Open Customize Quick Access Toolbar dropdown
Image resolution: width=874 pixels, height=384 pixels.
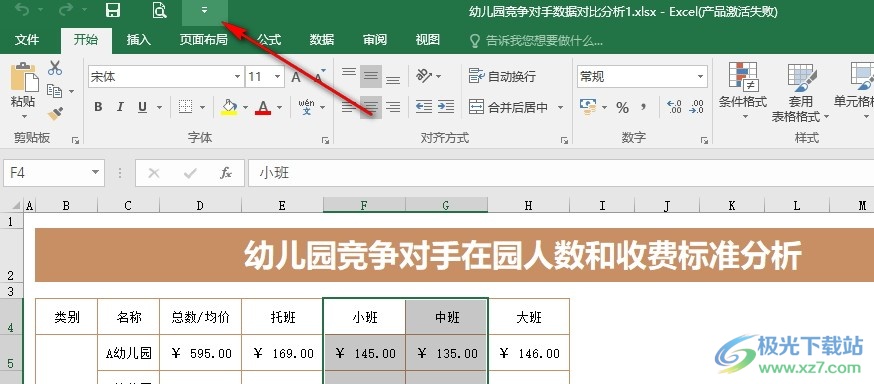click(x=204, y=10)
